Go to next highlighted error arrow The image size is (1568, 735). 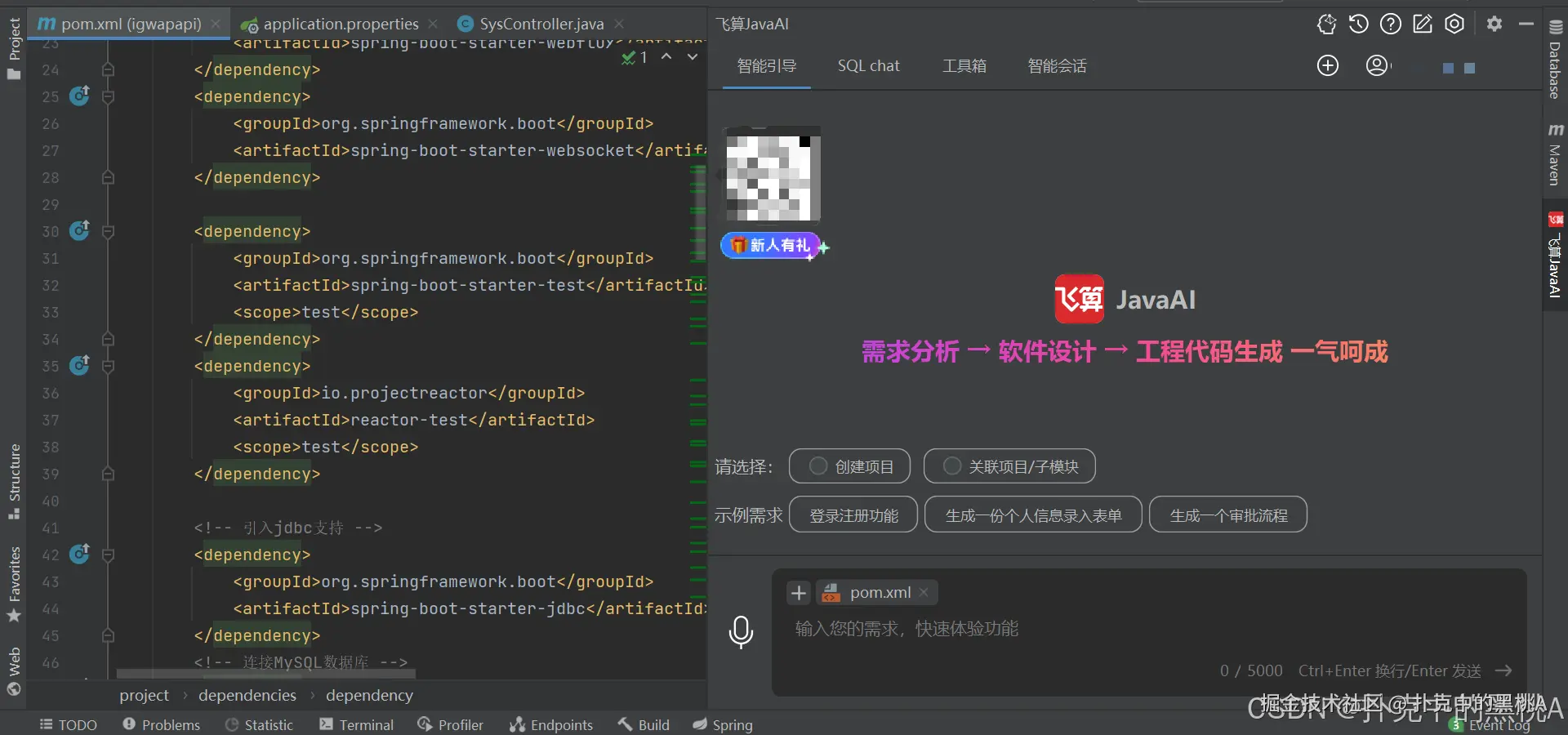(x=693, y=57)
